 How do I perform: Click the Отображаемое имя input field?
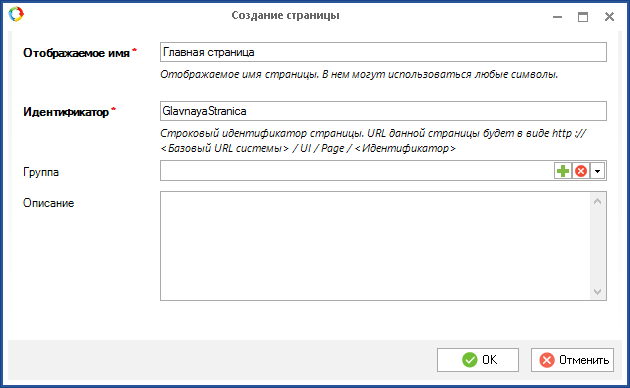(x=383, y=52)
